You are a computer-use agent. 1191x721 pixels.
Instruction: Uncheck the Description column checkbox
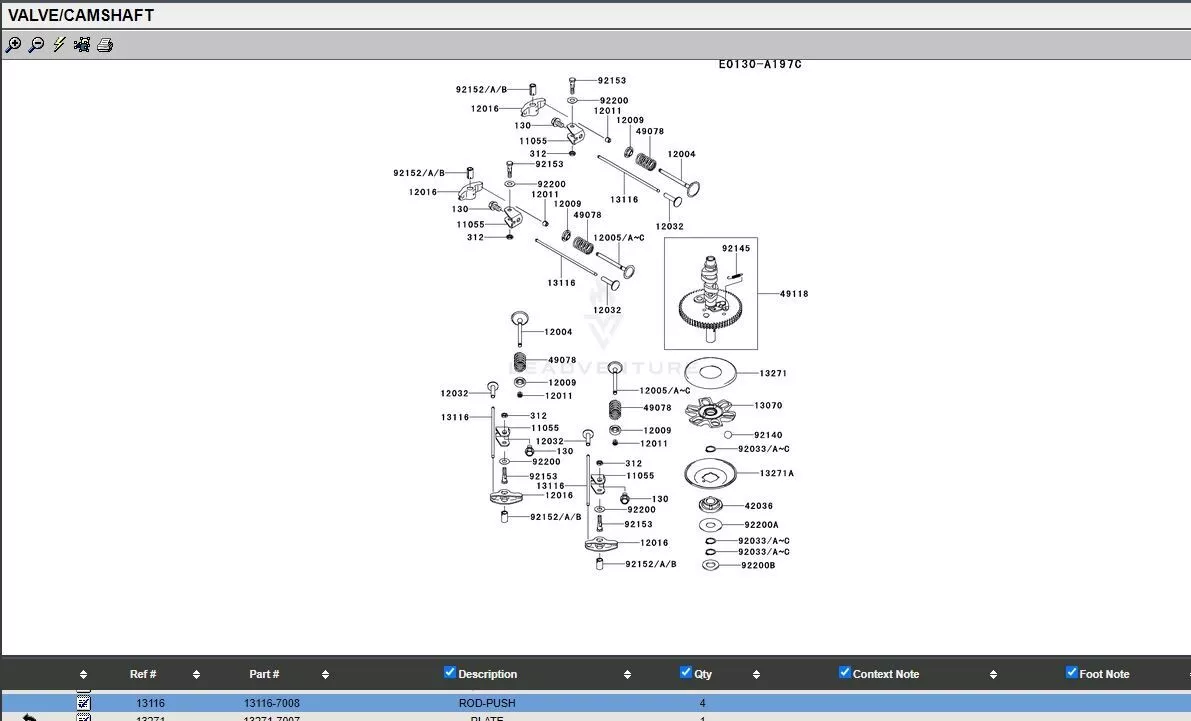(450, 673)
